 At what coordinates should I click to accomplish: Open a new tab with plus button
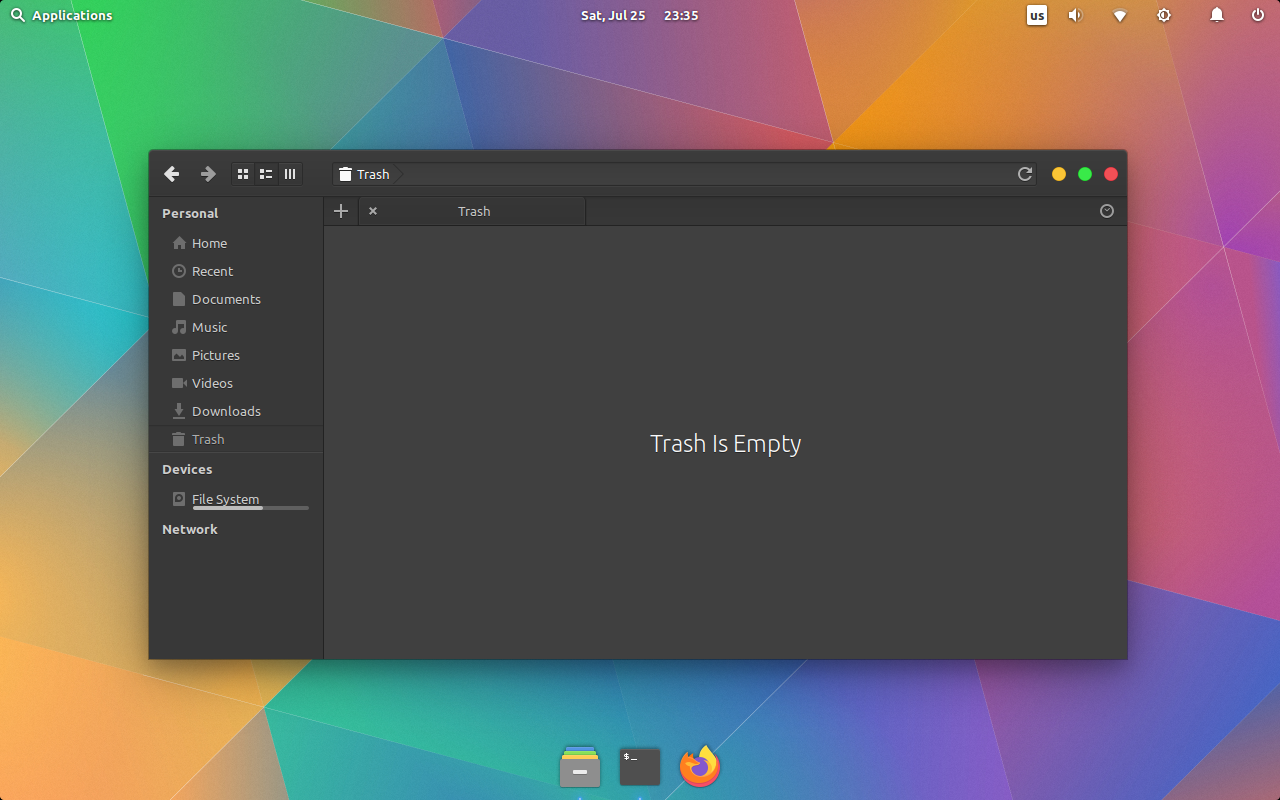pyautogui.click(x=341, y=211)
